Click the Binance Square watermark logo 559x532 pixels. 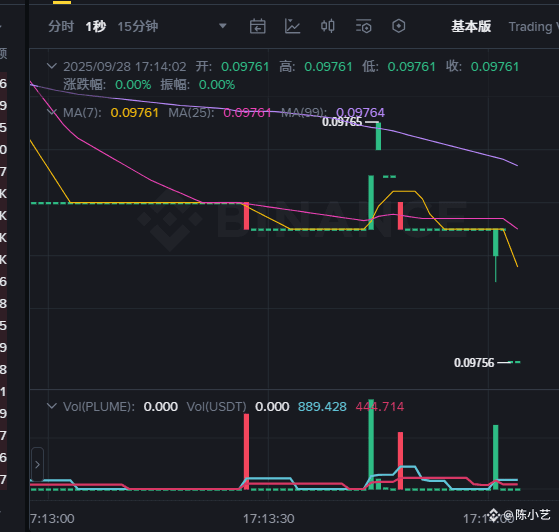pyautogui.click(x=494, y=515)
